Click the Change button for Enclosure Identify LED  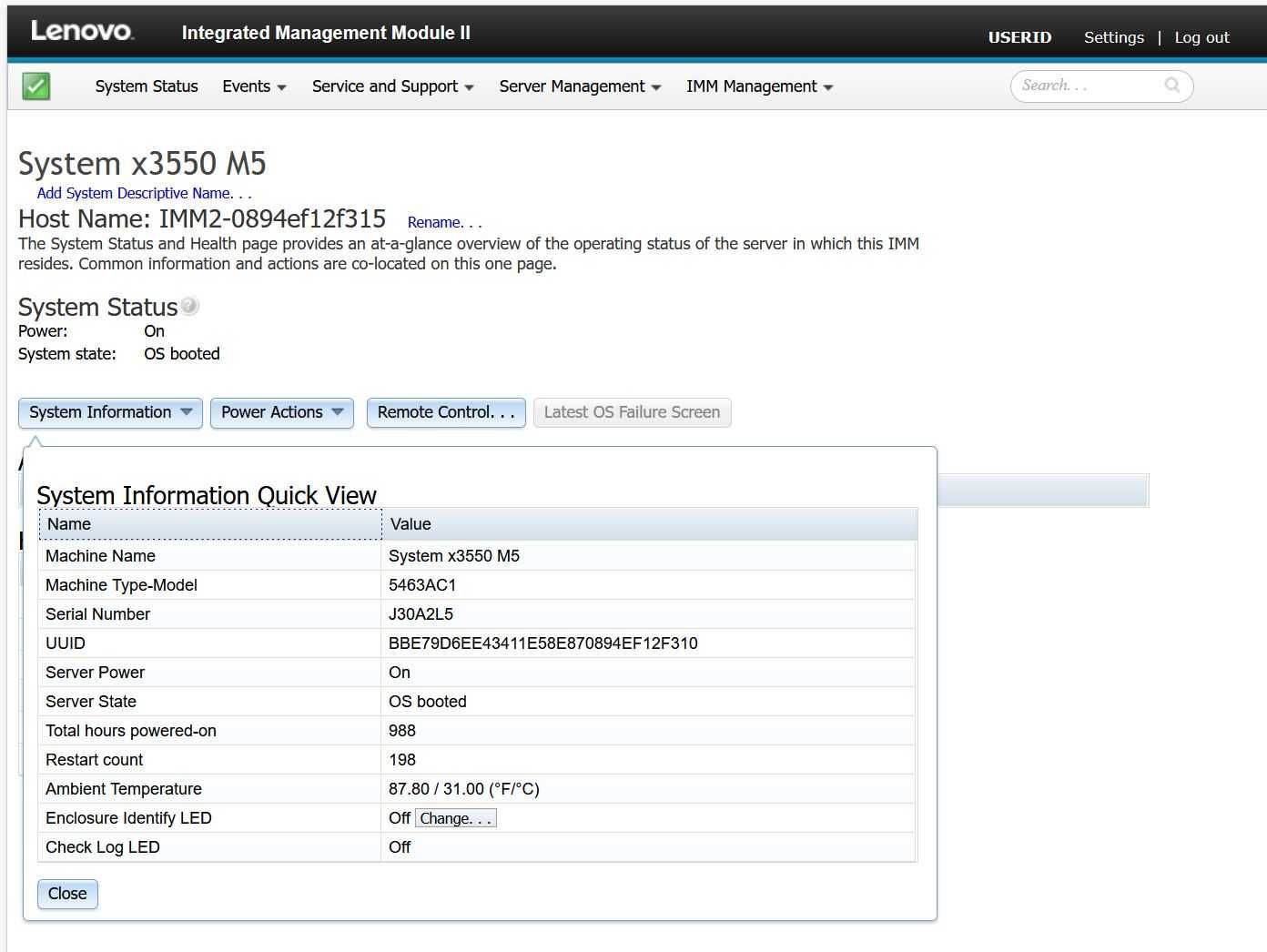[x=455, y=818]
